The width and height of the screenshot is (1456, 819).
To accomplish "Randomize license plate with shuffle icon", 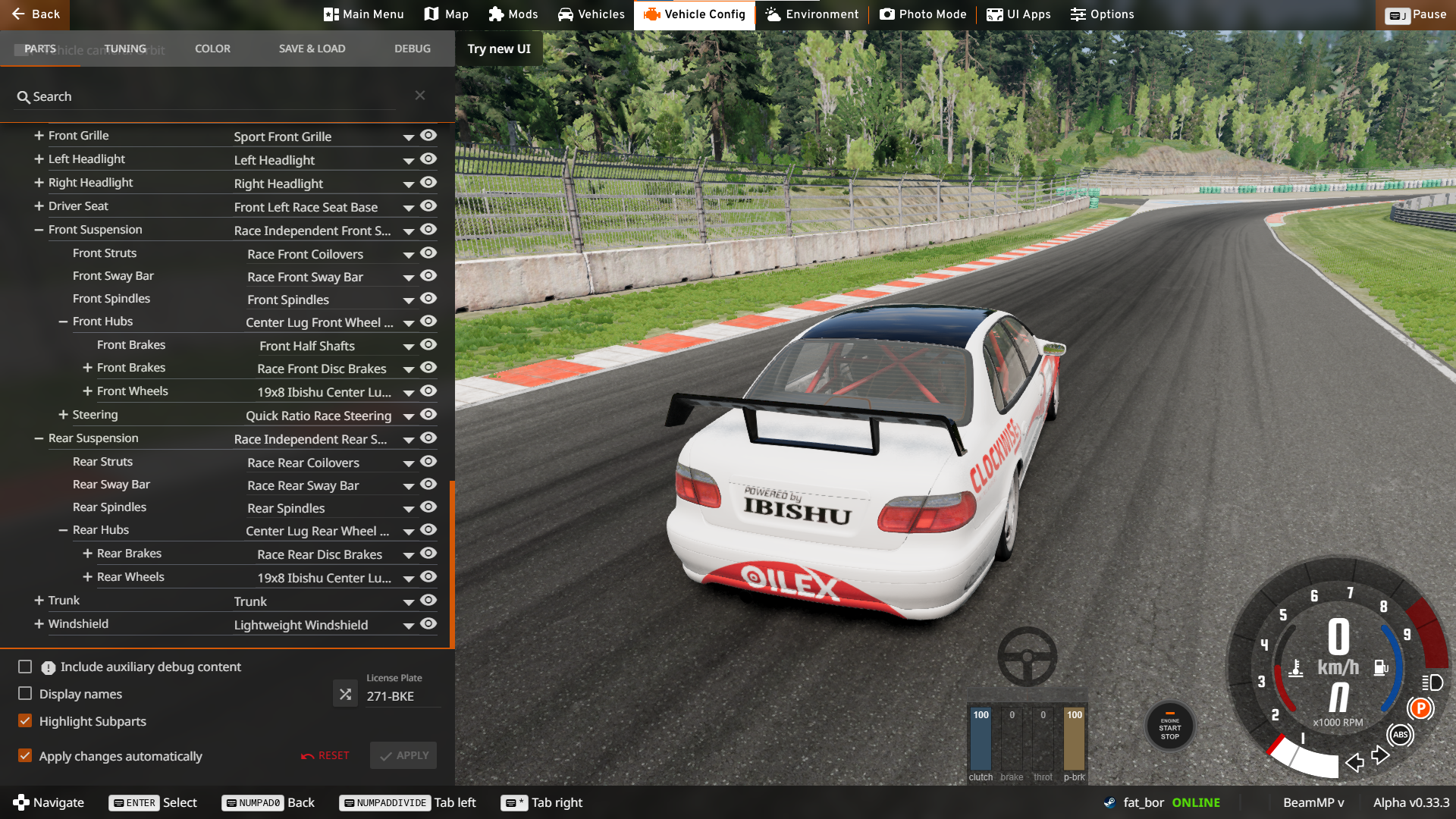I will (346, 694).
